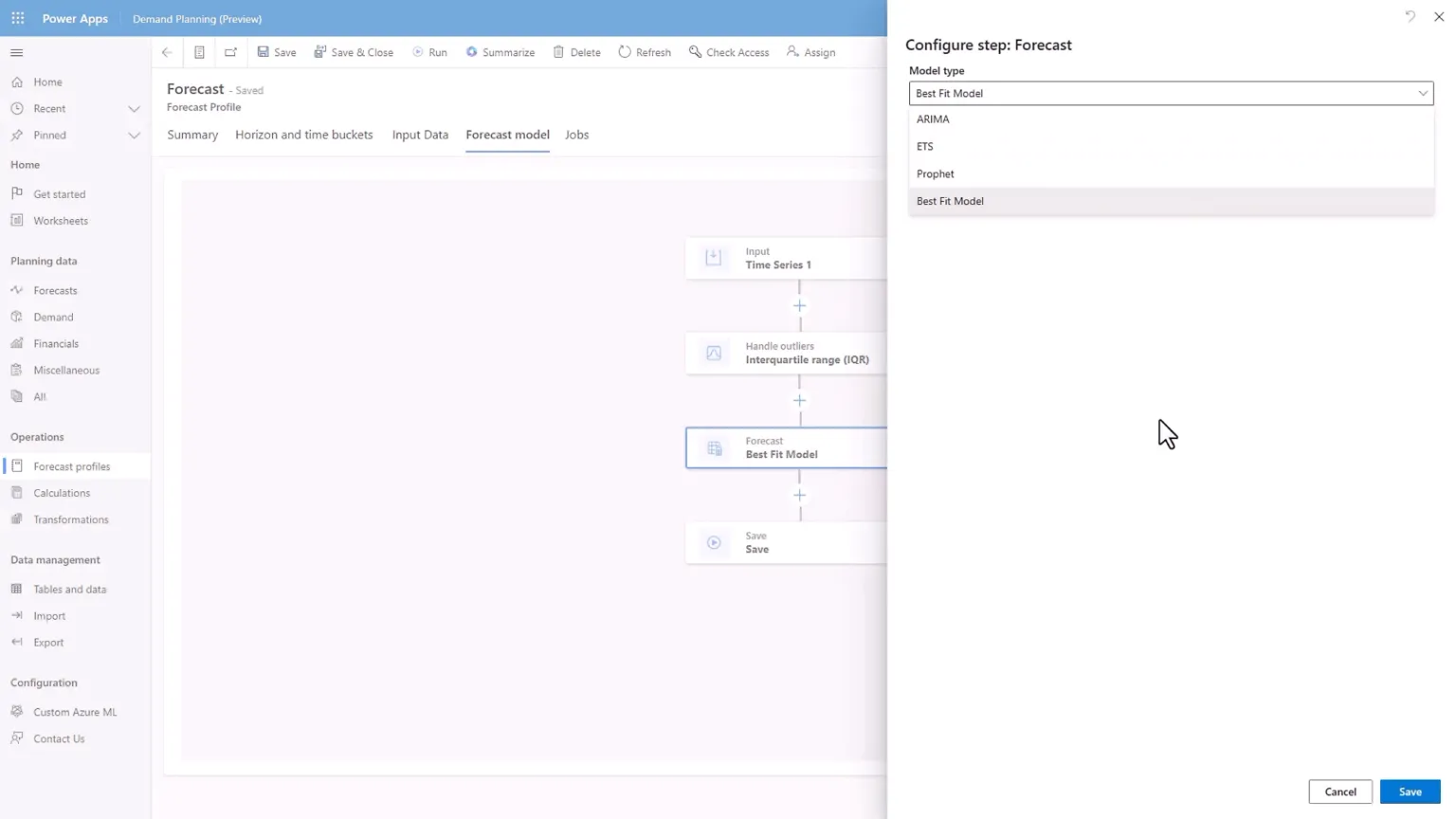This screenshot has width=1456, height=819.
Task: Open the Horizon and time buckets tab
Action: click(303, 135)
